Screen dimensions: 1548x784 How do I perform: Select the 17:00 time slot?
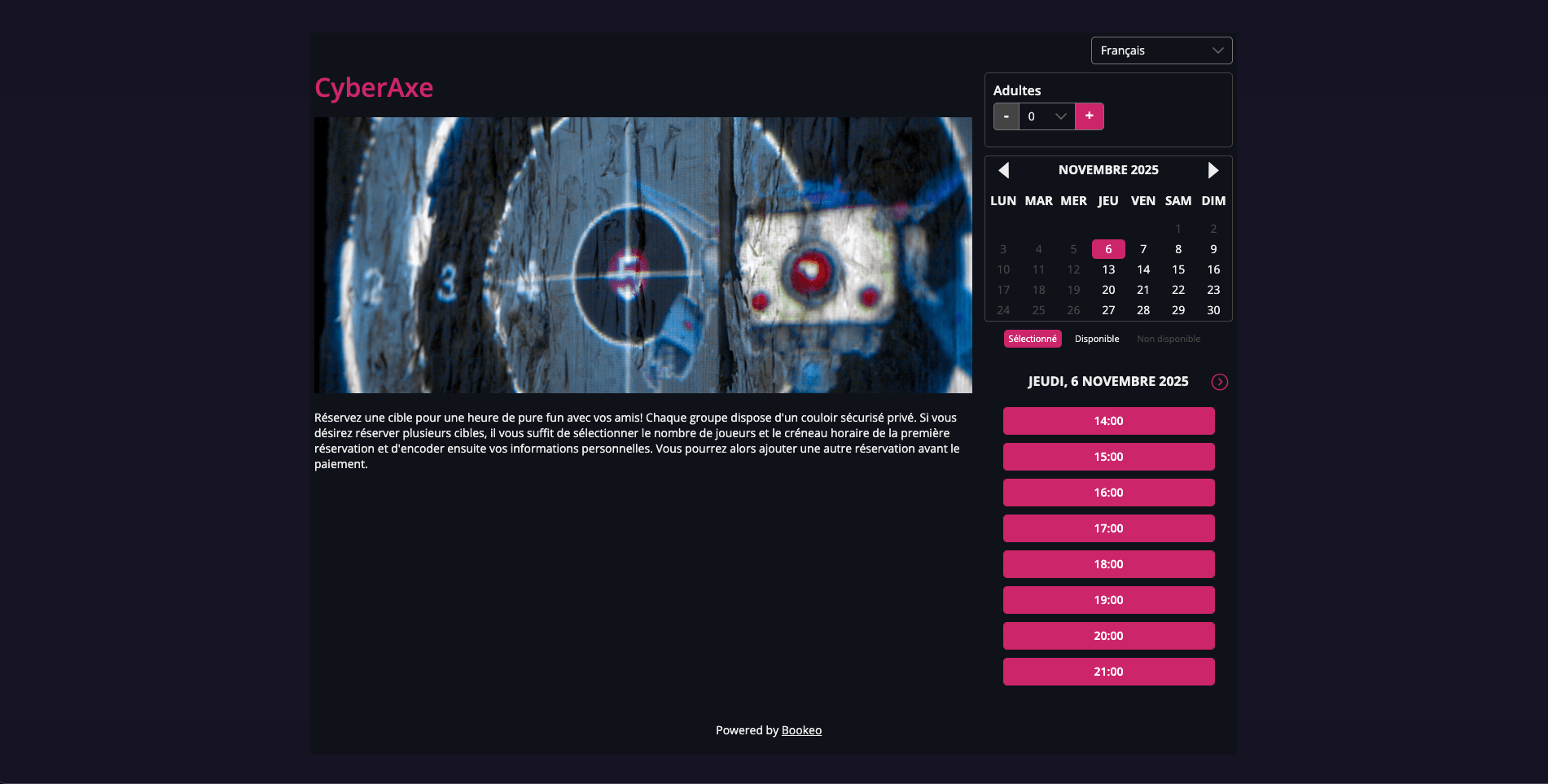pyautogui.click(x=1108, y=528)
